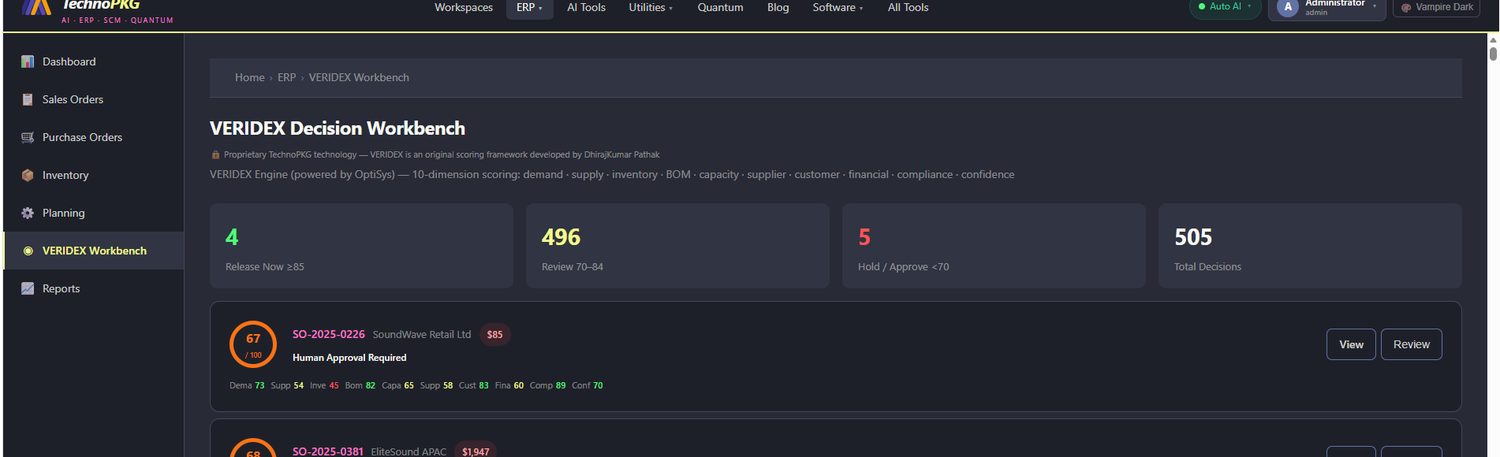Click the Conf 70 score
The width and height of the screenshot is (1500, 457).
(588, 385)
